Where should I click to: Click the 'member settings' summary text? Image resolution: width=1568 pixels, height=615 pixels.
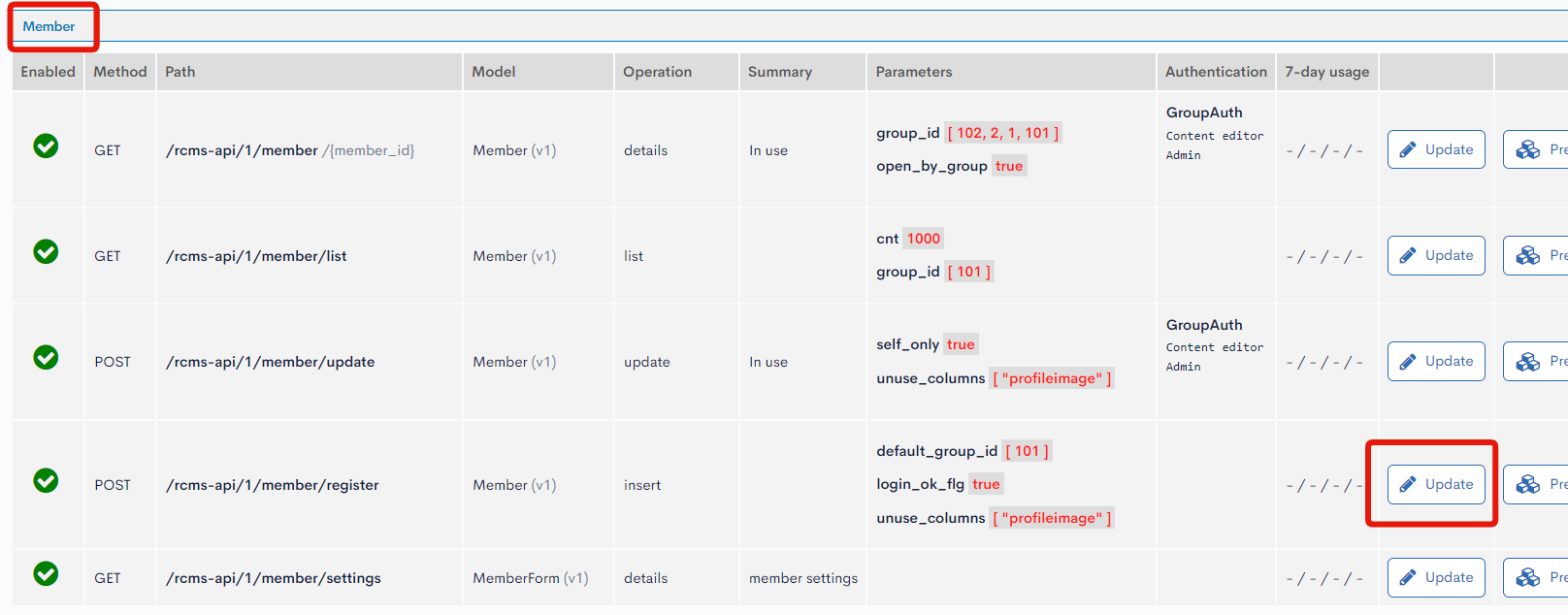(x=803, y=578)
